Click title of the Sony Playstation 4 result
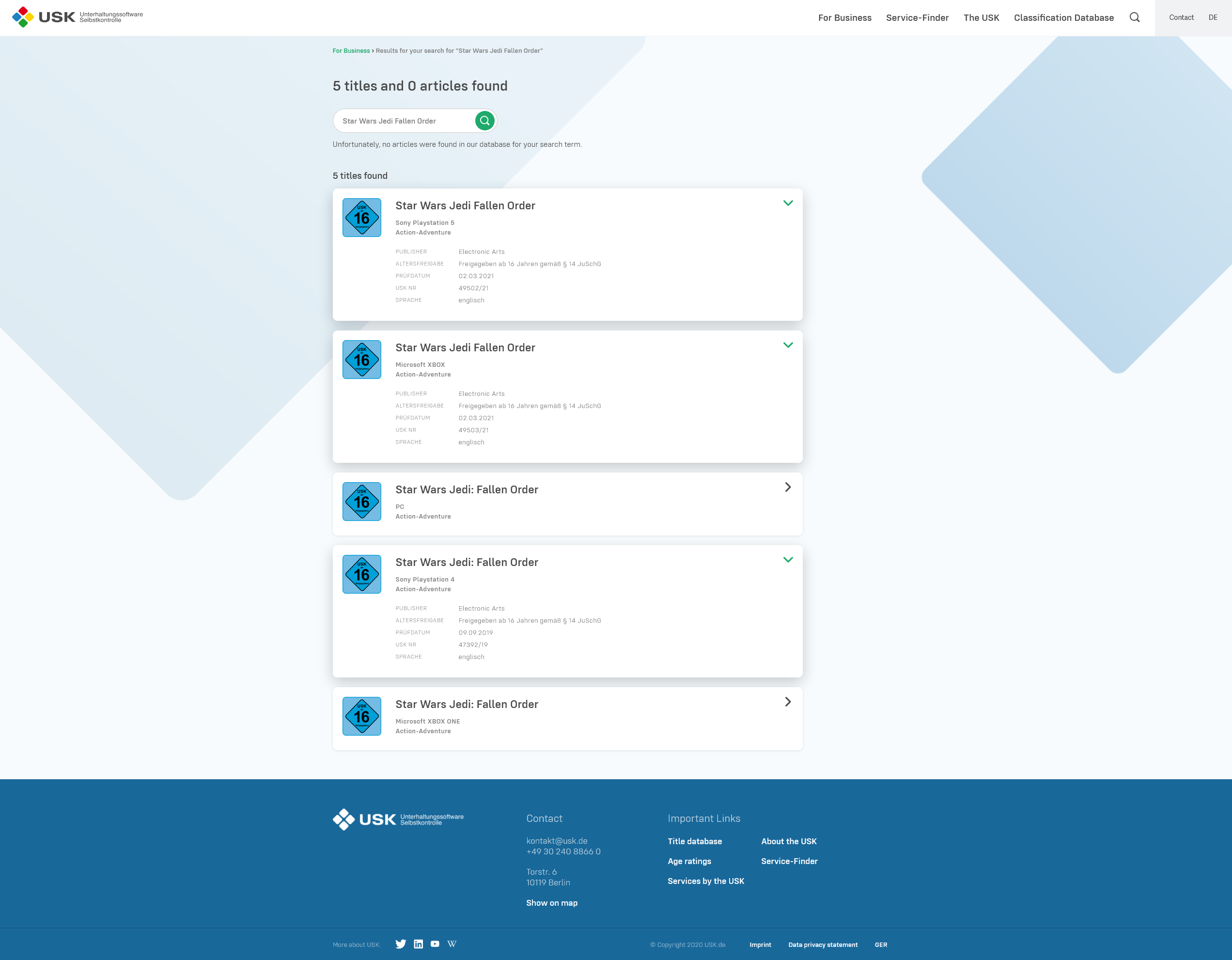The height and width of the screenshot is (960, 1232). (467, 562)
